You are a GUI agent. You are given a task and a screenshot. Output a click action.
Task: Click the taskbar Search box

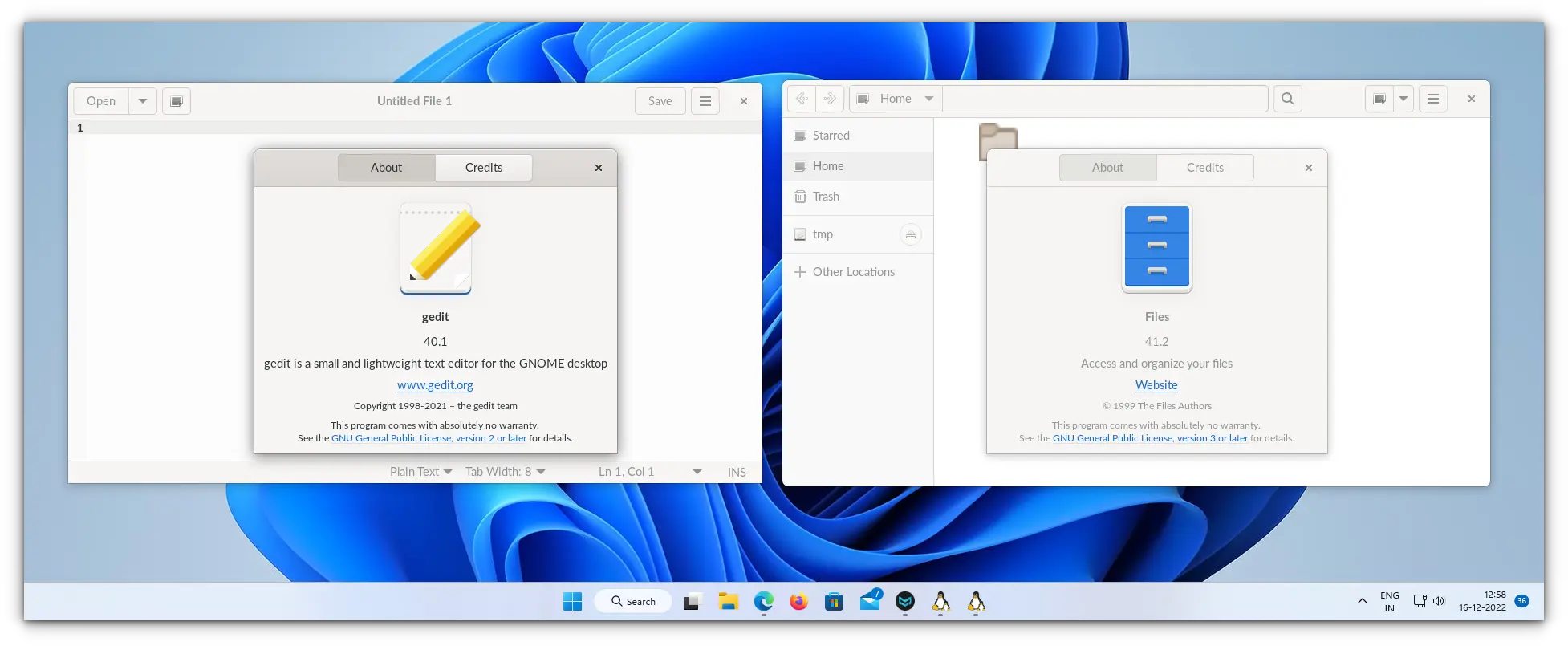(633, 601)
